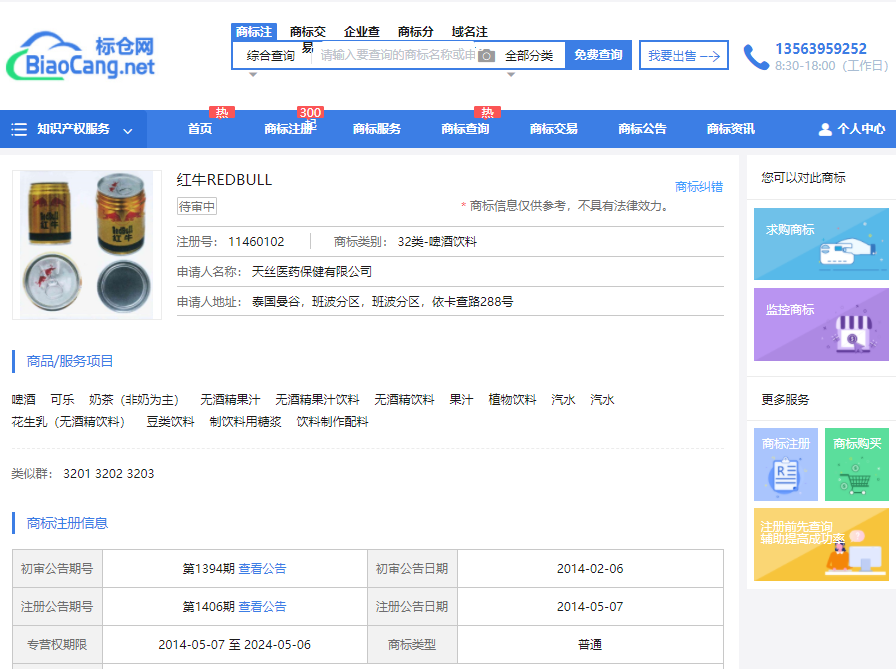The height and width of the screenshot is (669, 896).
Task: Open 查看公告 link for 第1394期
Action: point(262,569)
